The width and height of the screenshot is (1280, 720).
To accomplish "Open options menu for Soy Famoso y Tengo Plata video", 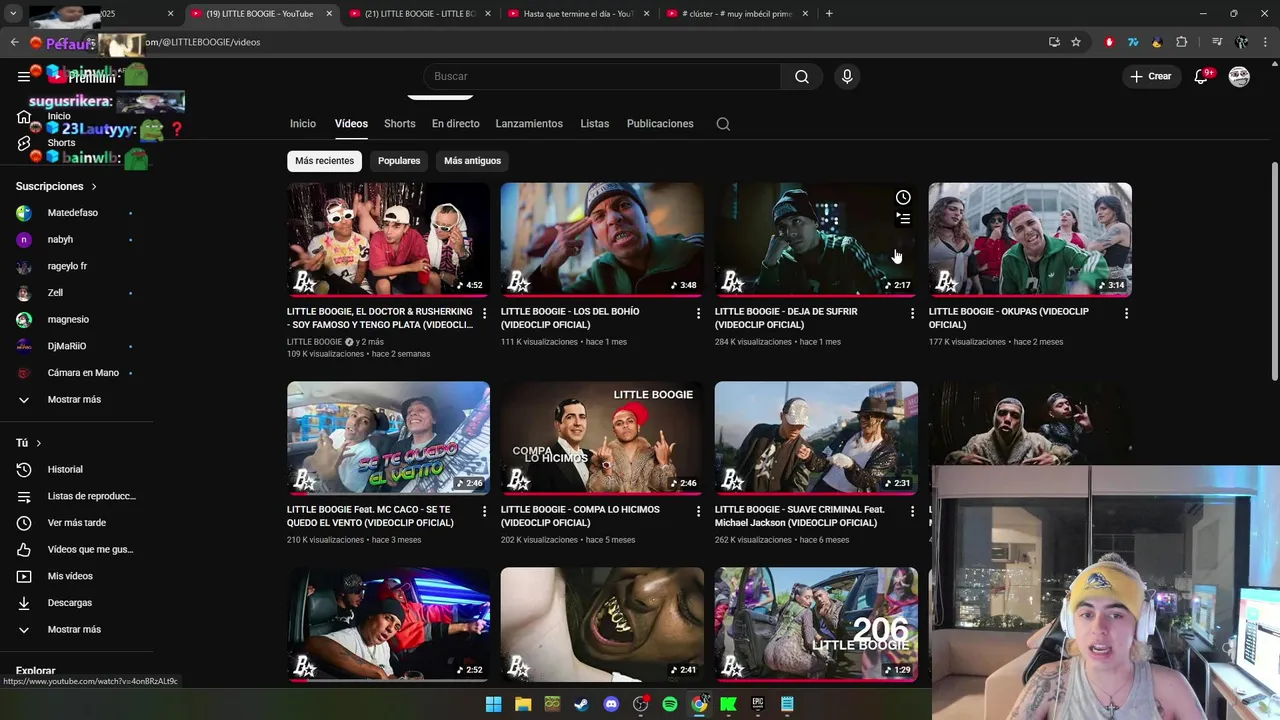I will [484, 313].
